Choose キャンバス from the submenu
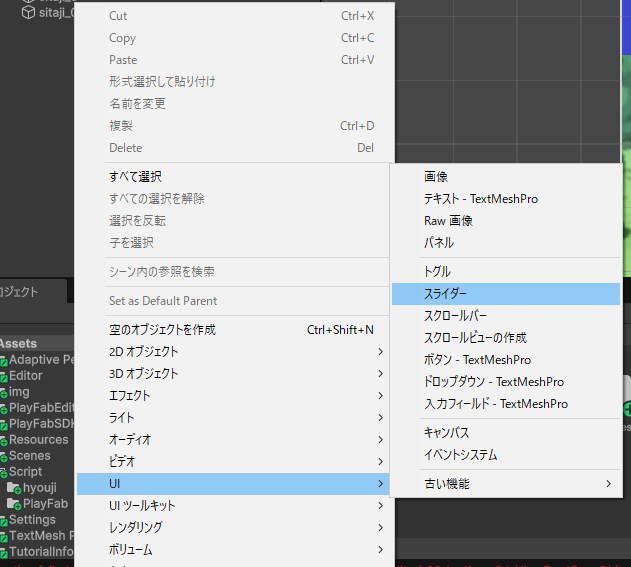Image resolution: width=631 pixels, height=567 pixels. click(x=505, y=433)
